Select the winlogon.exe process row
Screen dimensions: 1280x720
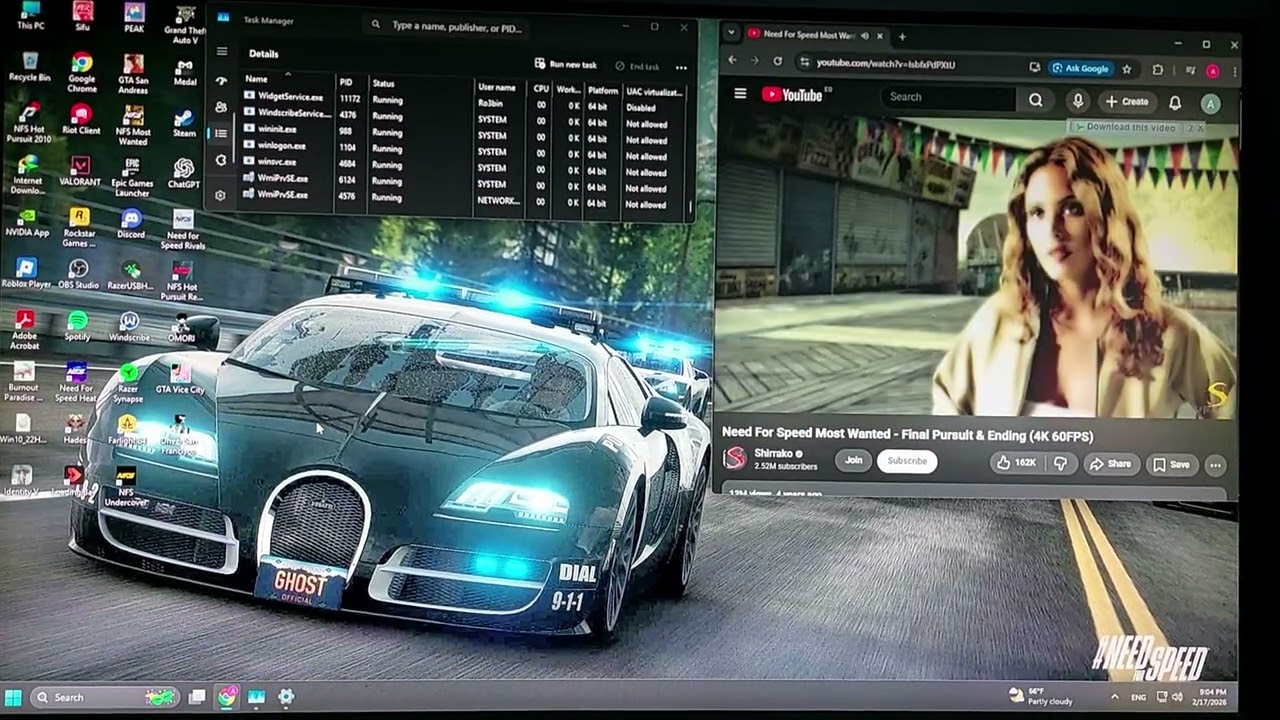click(466, 148)
